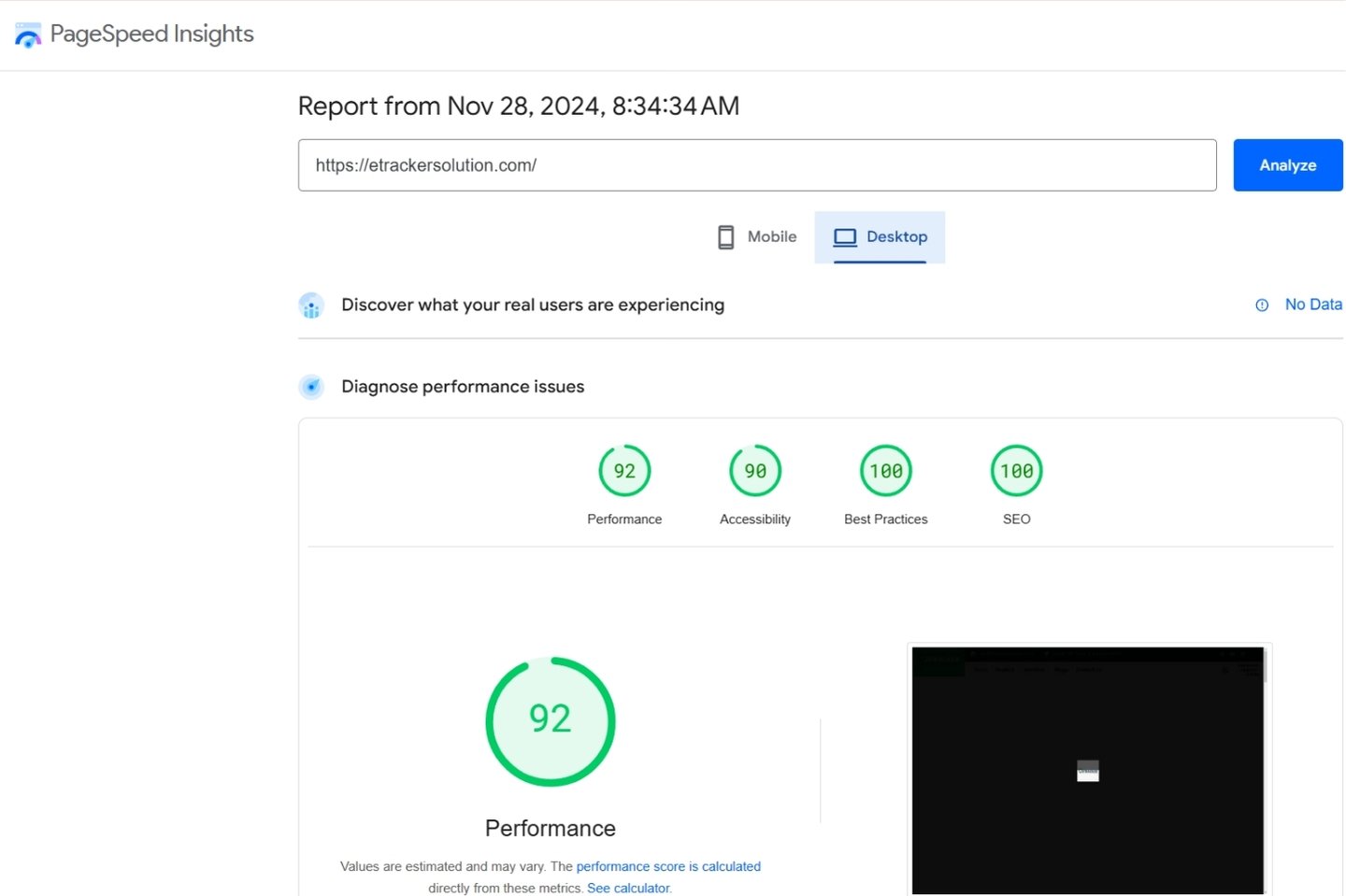Image resolution: width=1346 pixels, height=896 pixels.
Task: Jump to Accessibility via the 90 gauge
Action: pyautogui.click(x=755, y=471)
